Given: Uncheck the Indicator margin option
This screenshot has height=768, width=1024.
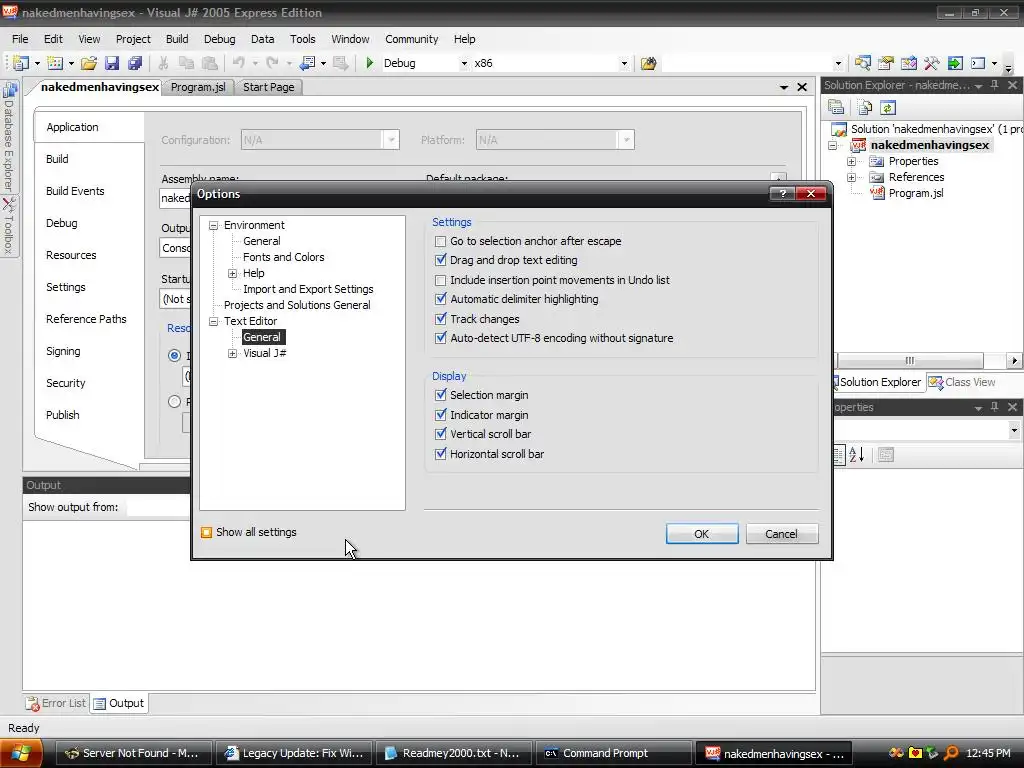Looking at the screenshot, I should coord(441,415).
